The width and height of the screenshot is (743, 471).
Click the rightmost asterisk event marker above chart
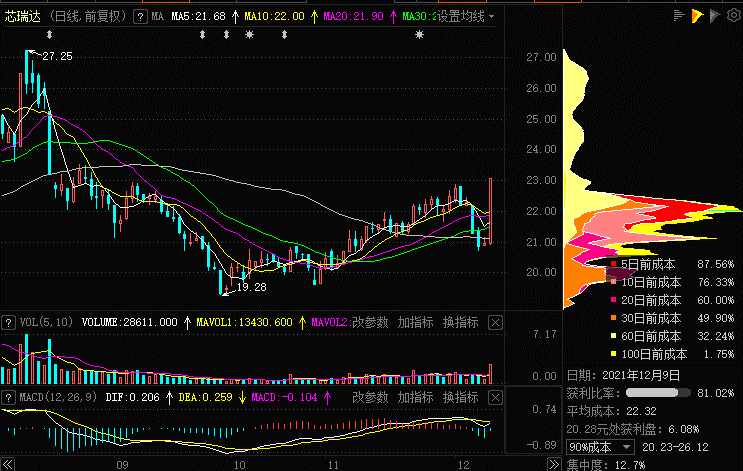pyautogui.click(x=419, y=35)
